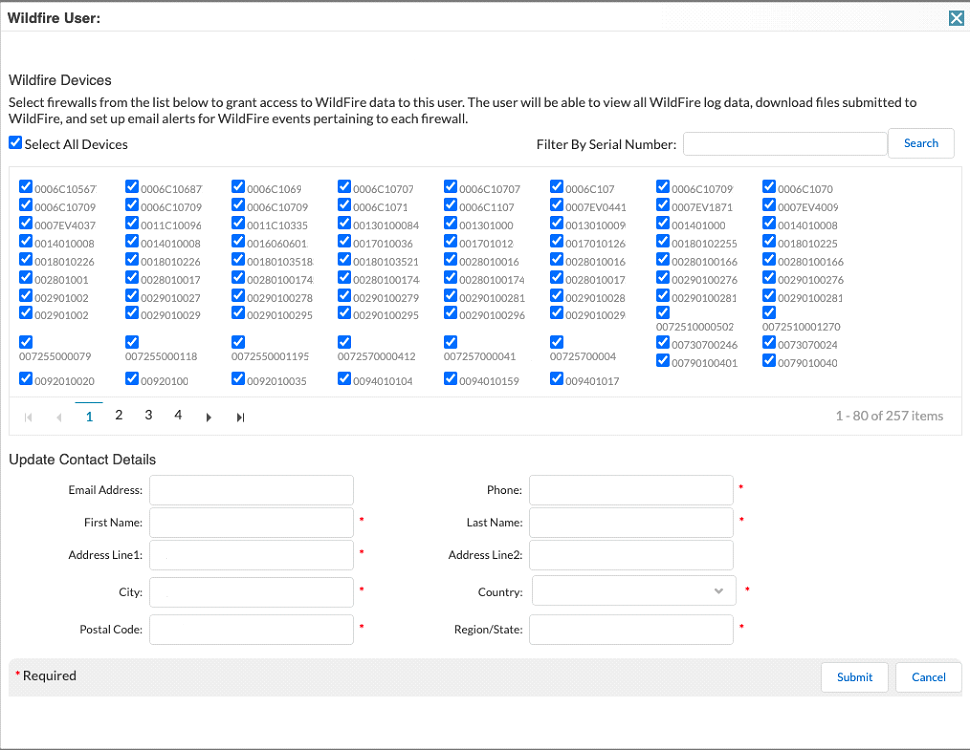Submit the contact details form
The height and width of the screenshot is (750, 970).
(854, 677)
